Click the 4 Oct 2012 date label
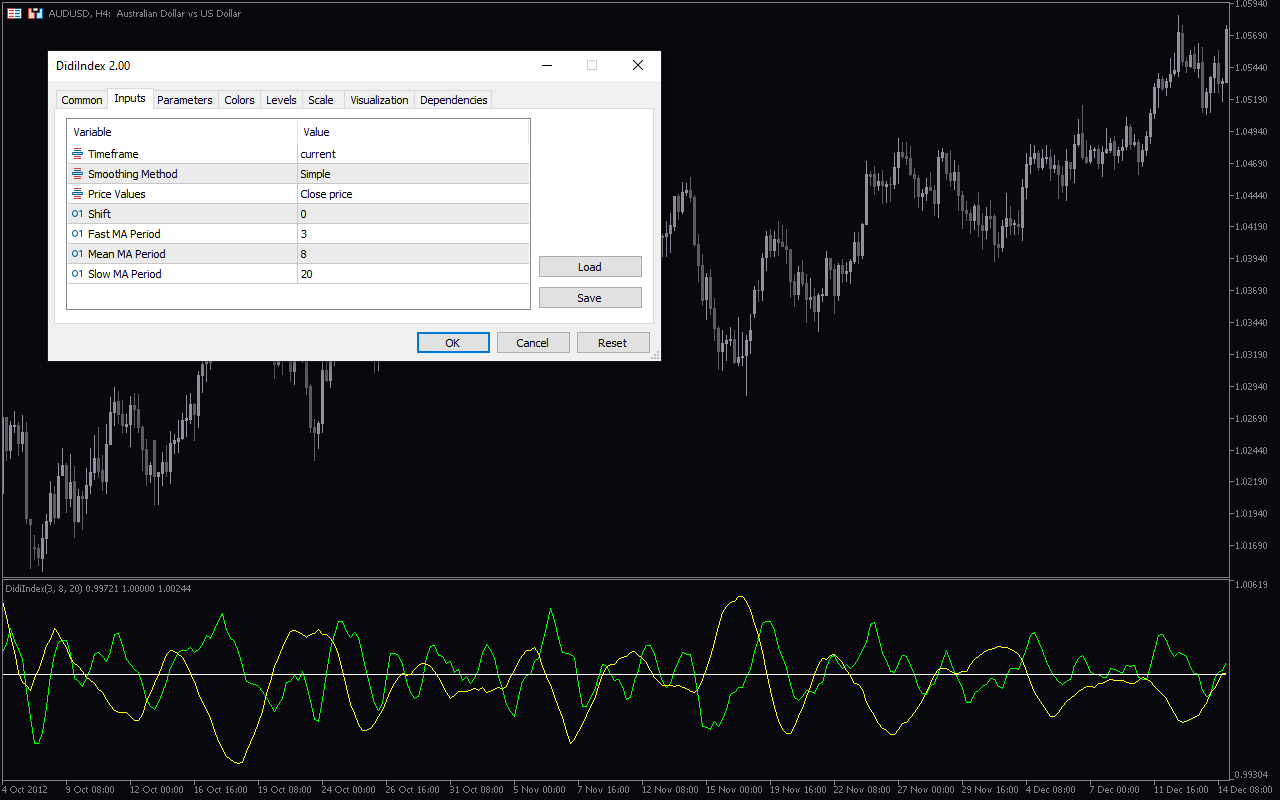 tap(26, 790)
